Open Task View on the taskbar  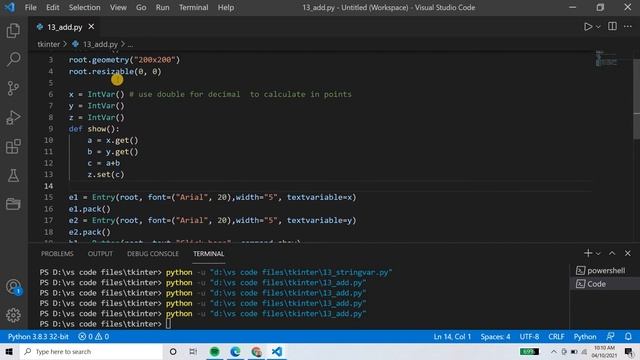tap(193, 351)
